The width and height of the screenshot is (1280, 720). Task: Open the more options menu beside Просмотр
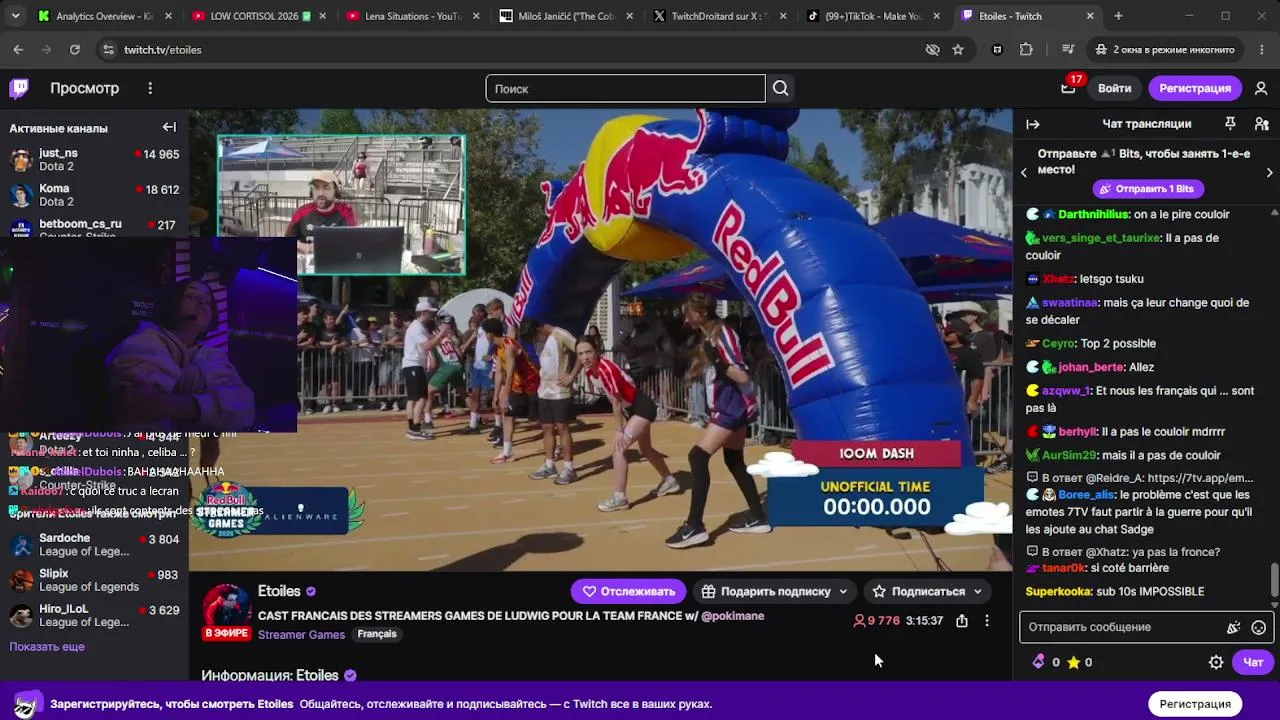click(x=150, y=88)
